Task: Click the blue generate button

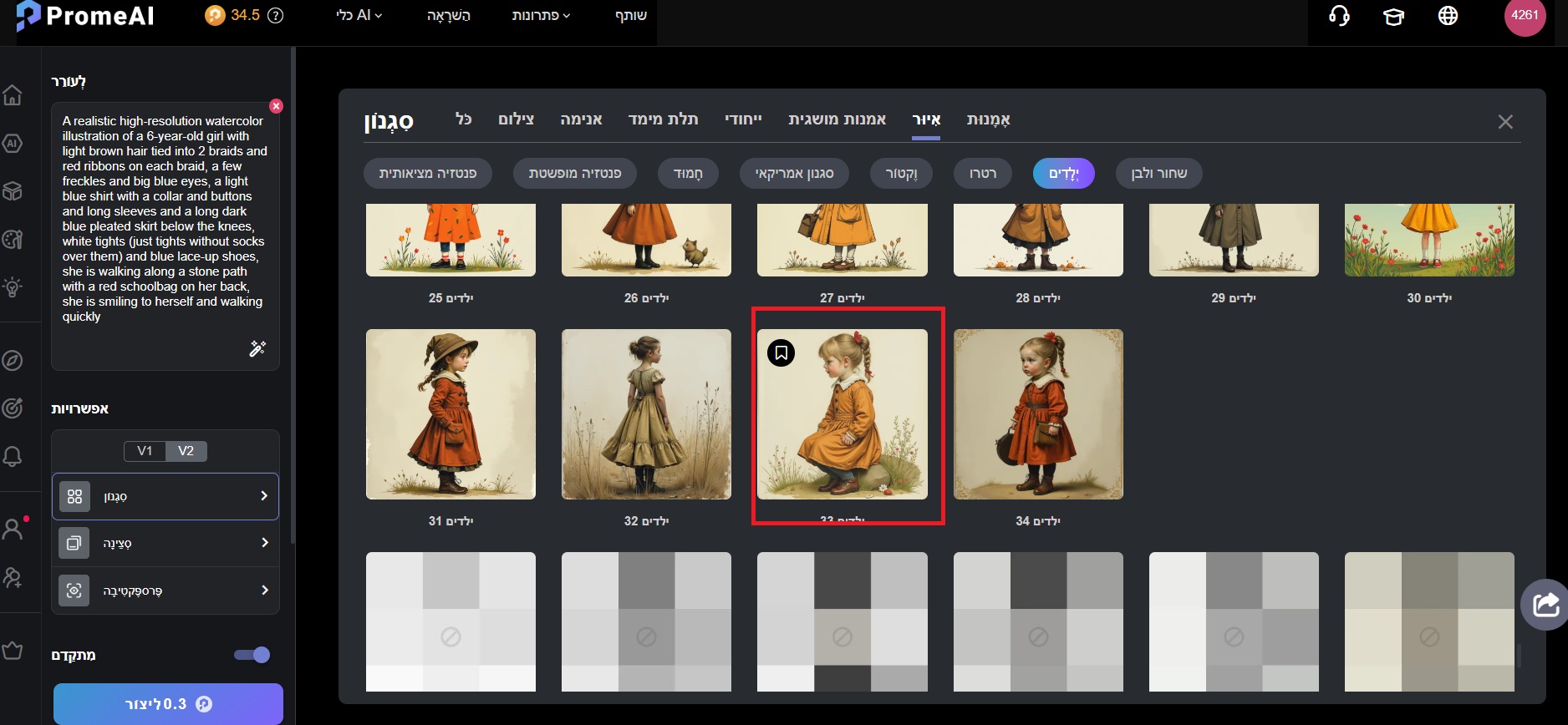Action: (x=168, y=704)
